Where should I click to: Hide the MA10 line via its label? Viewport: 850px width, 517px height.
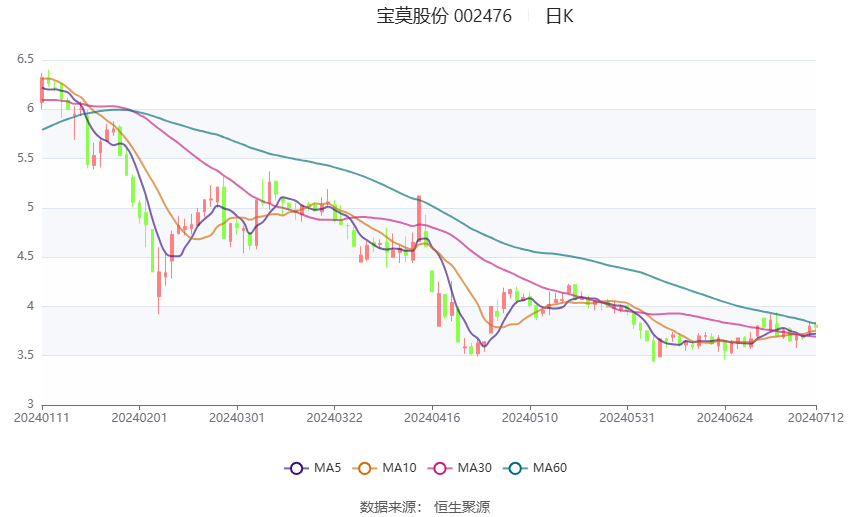click(400, 468)
